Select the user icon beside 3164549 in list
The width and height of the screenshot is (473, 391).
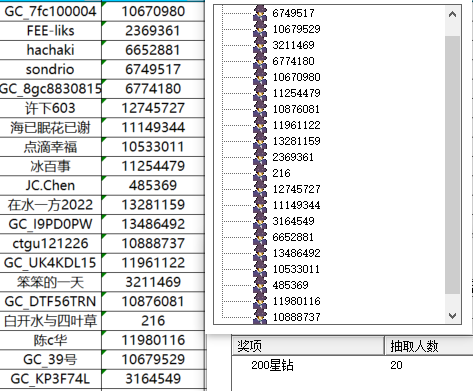[260, 221]
